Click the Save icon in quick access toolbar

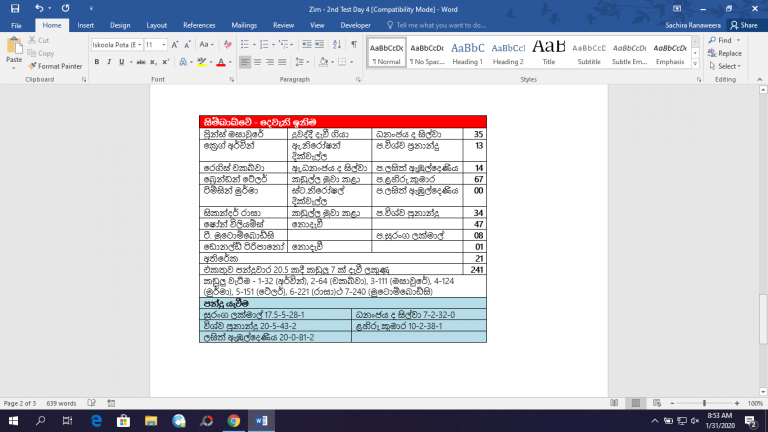click(17, 7)
